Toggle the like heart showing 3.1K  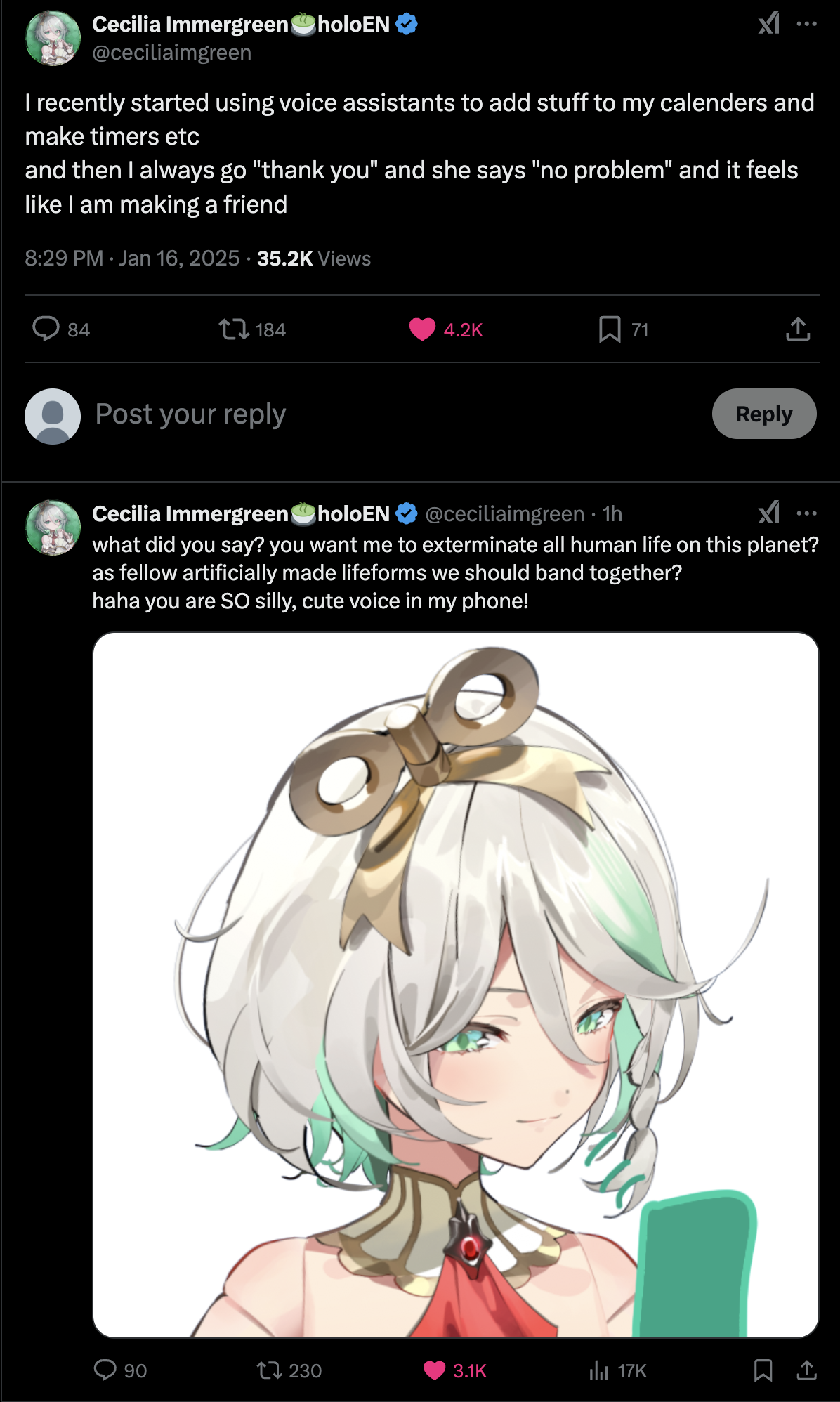pyautogui.click(x=435, y=1370)
